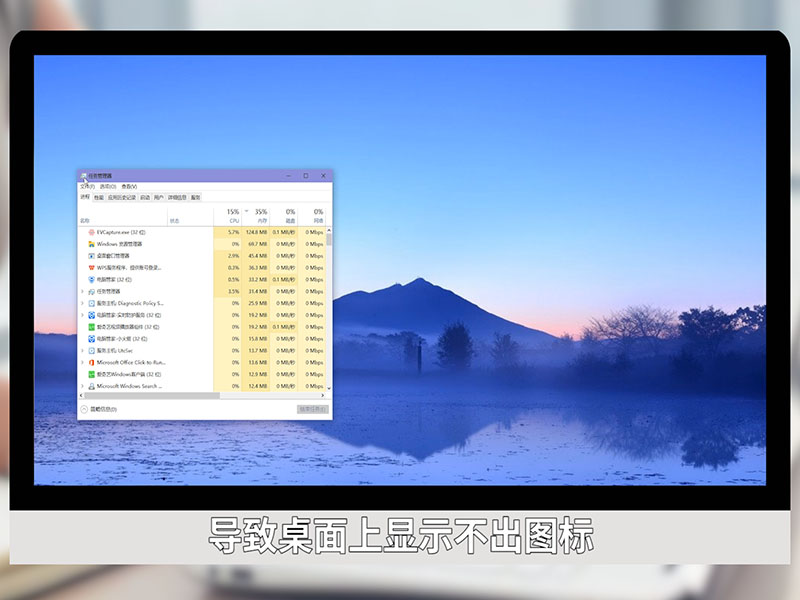Click the horizontal scrollbar right arrow

[322, 395]
